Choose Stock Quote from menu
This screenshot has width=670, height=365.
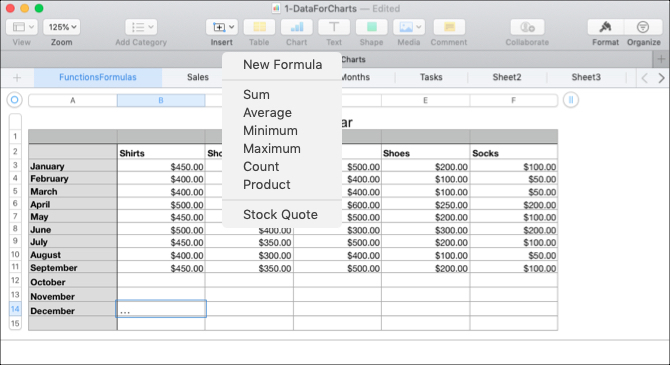pyautogui.click(x=280, y=214)
